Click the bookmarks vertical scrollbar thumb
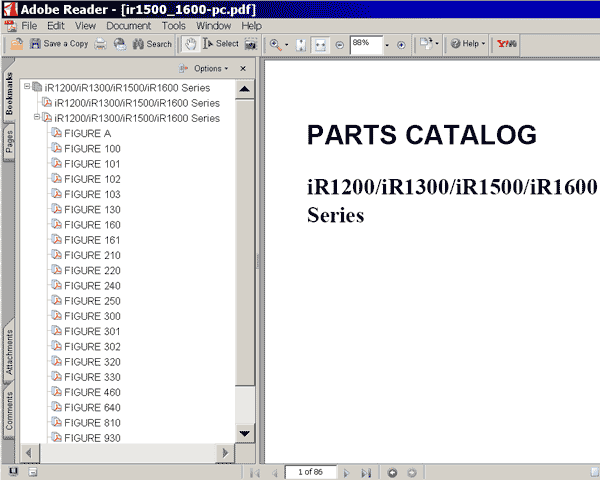 coord(245,242)
